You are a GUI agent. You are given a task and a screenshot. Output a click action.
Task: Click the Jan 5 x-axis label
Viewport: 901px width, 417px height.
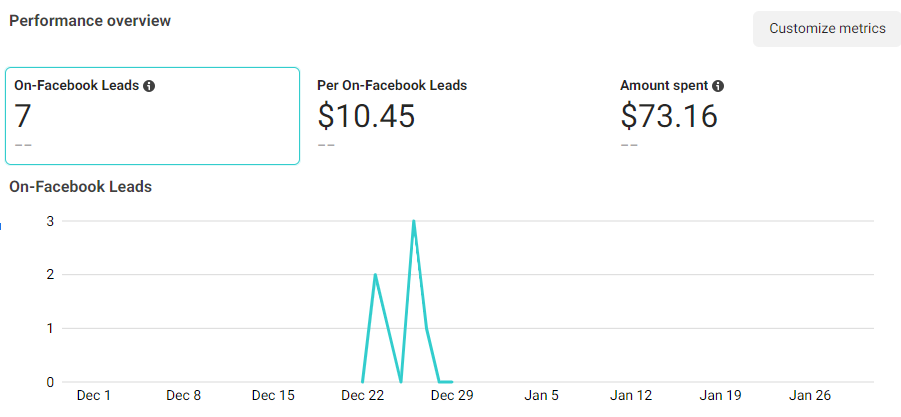pyautogui.click(x=541, y=395)
